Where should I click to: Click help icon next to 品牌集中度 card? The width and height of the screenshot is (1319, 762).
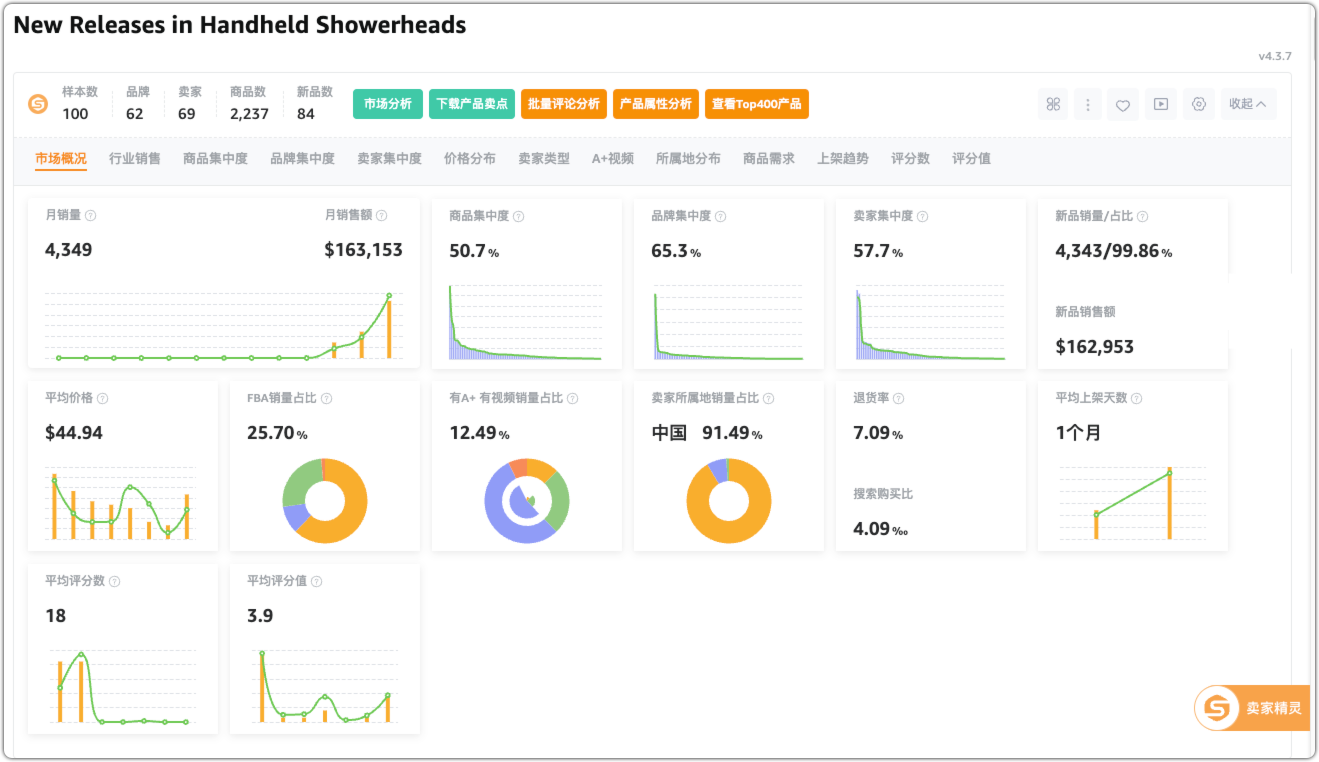pyautogui.click(x=721, y=216)
